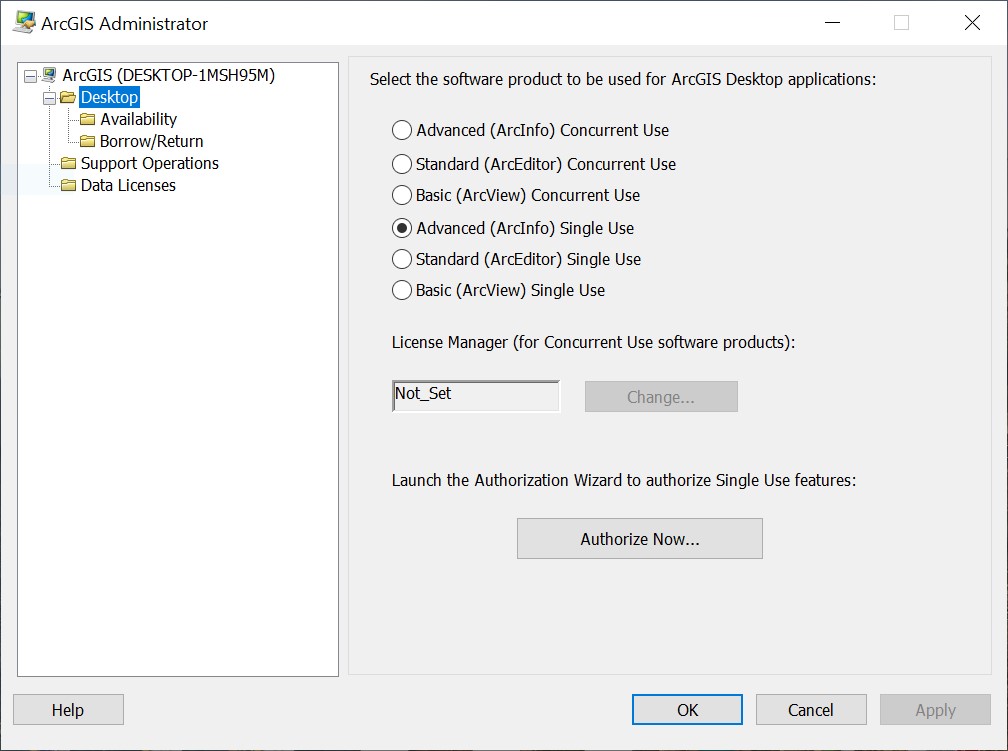Open the Borrow/Return tree item
1008x751 pixels.
point(151,141)
